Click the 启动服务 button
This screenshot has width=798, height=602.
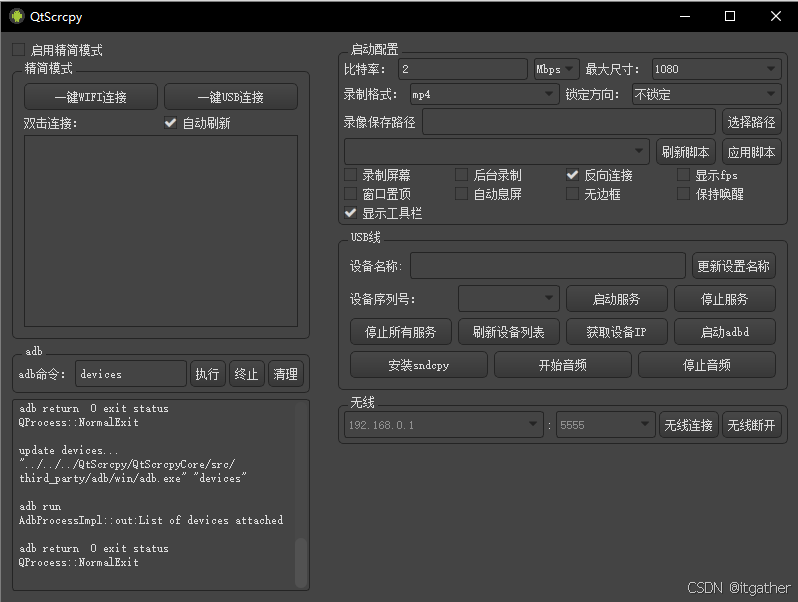tap(616, 299)
